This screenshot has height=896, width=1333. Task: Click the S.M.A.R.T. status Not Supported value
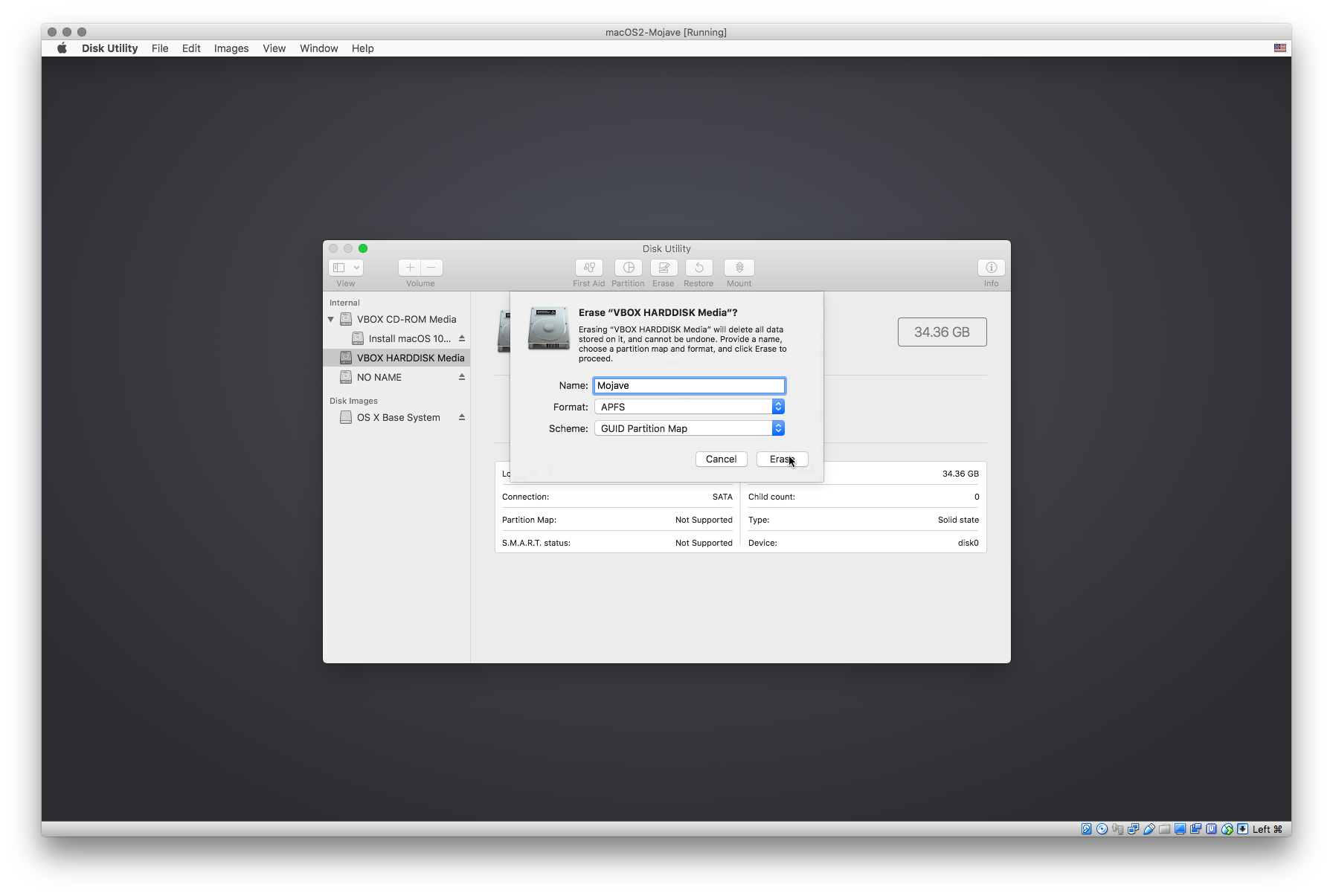point(704,543)
